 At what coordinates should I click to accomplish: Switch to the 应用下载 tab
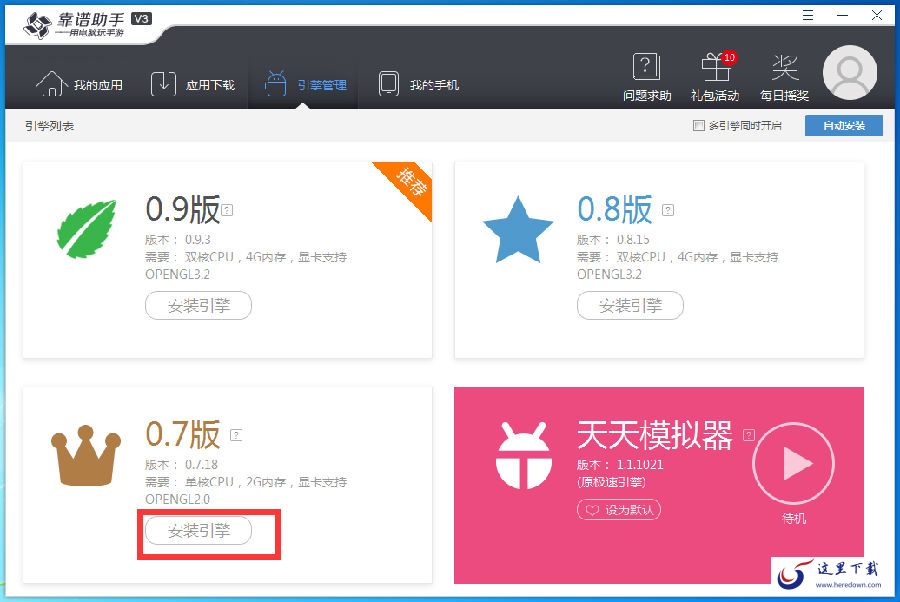click(193, 84)
